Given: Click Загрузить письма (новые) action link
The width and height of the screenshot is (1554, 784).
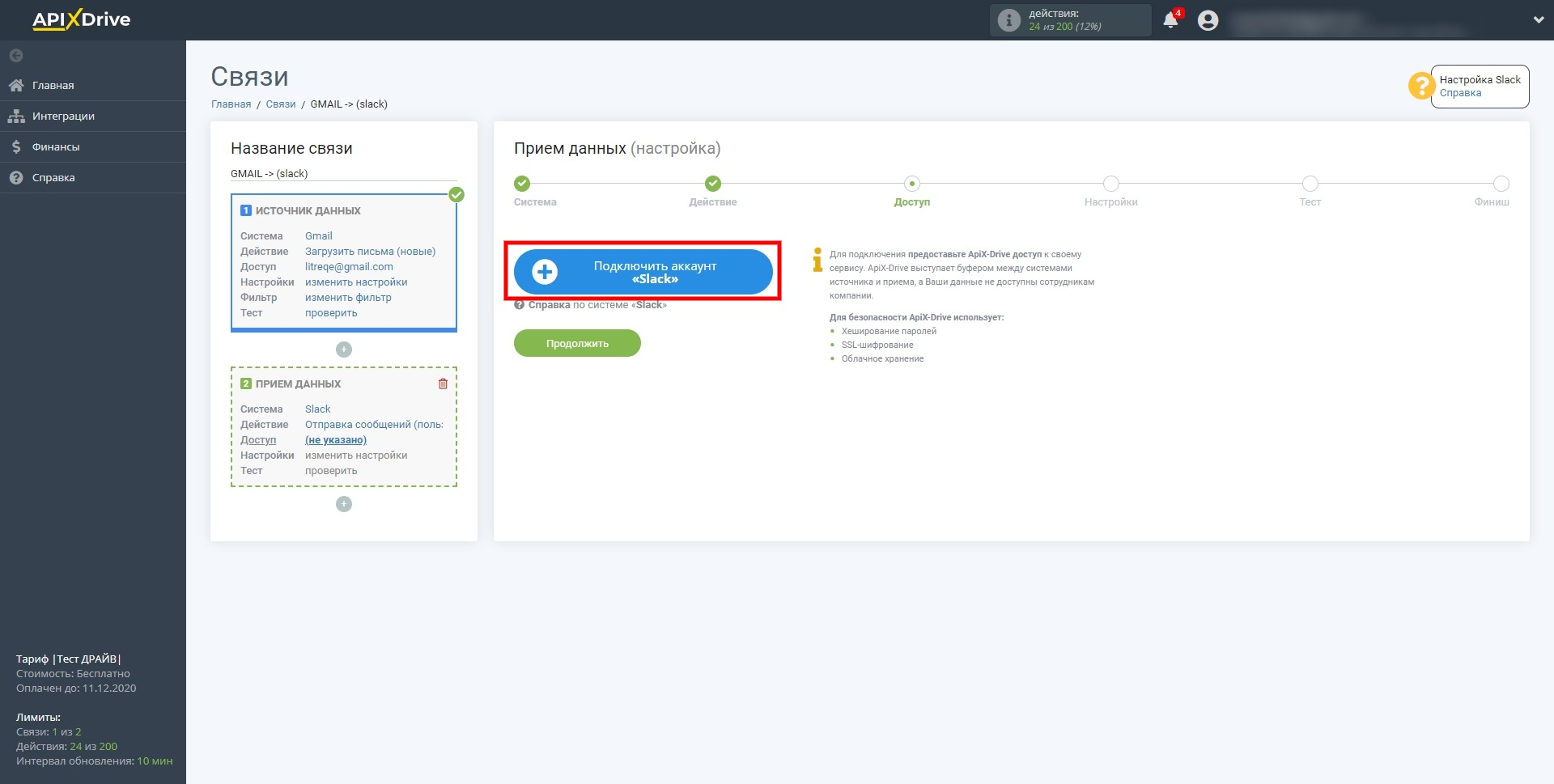Looking at the screenshot, I should 370,252.
